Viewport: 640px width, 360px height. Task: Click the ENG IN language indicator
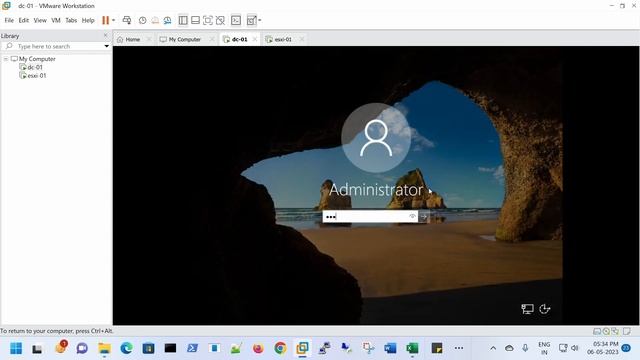point(544,348)
